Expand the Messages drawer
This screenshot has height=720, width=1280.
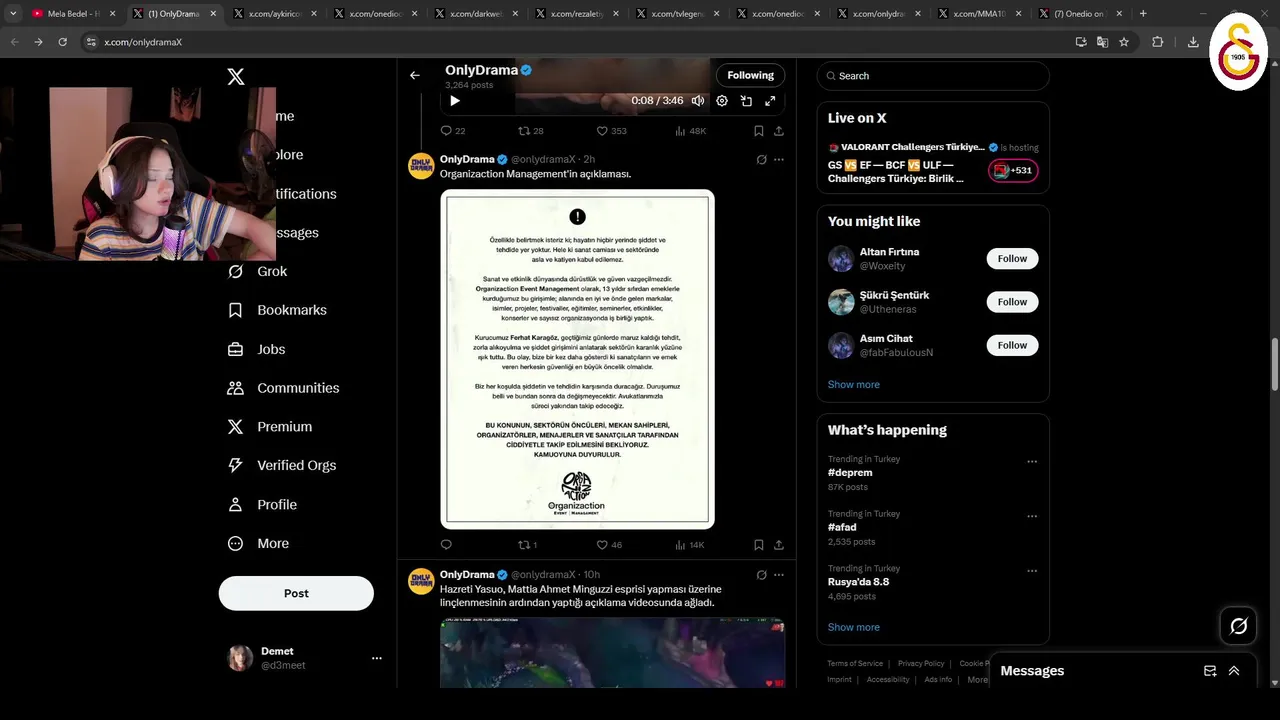(1234, 671)
